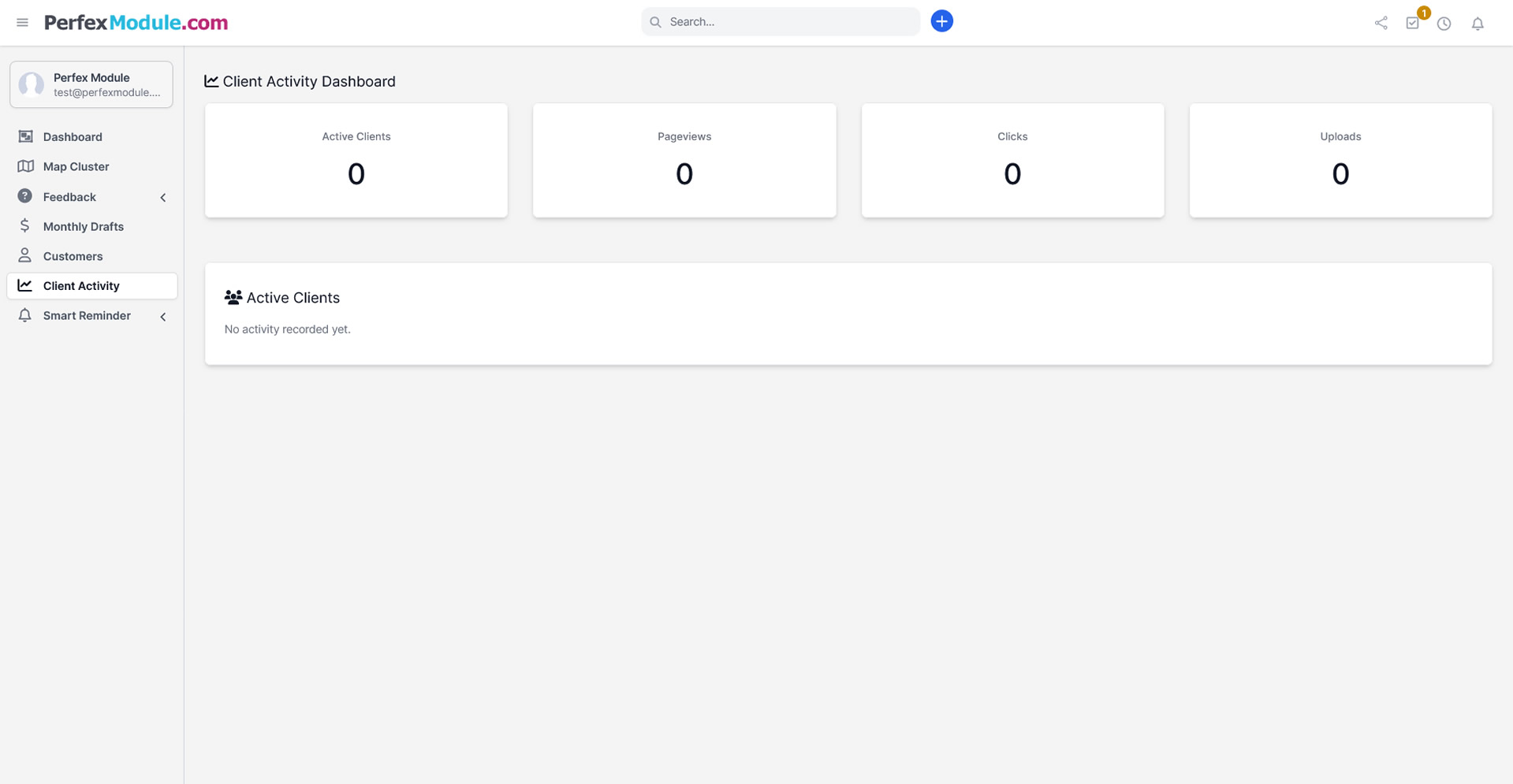Screen dimensions: 1513x784
Task: Click the Monthly Drafts dollar icon
Action: 25,226
